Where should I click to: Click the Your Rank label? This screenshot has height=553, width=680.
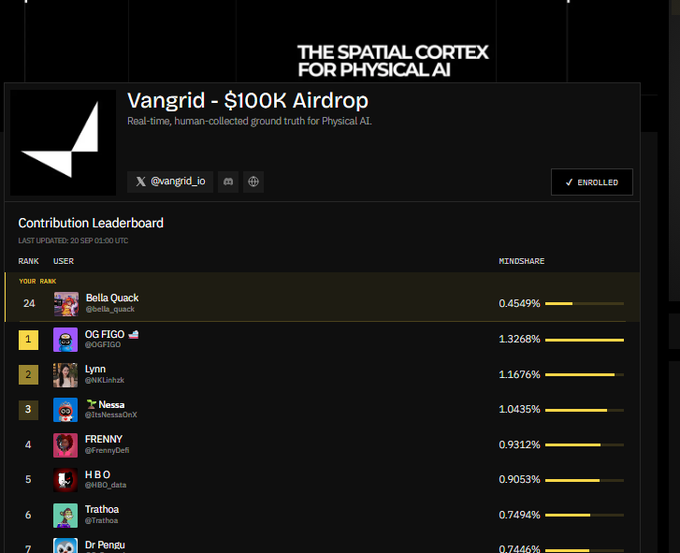pyautogui.click(x=37, y=281)
